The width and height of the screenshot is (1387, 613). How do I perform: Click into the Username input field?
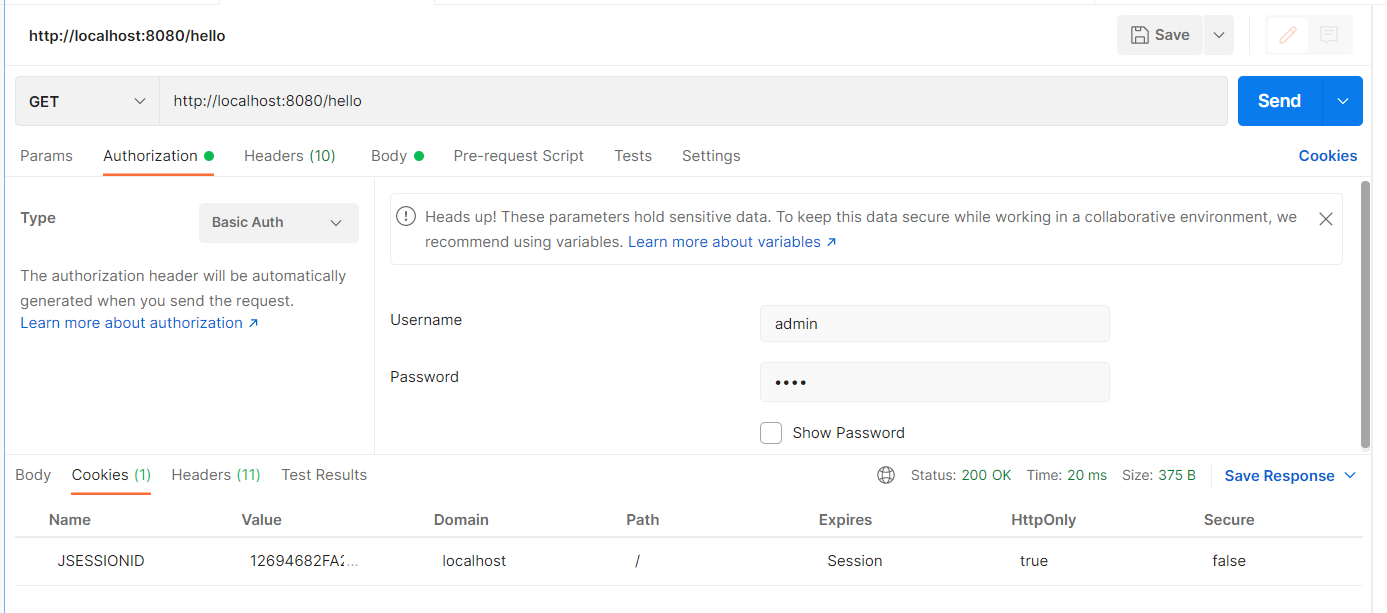tap(934, 323)
